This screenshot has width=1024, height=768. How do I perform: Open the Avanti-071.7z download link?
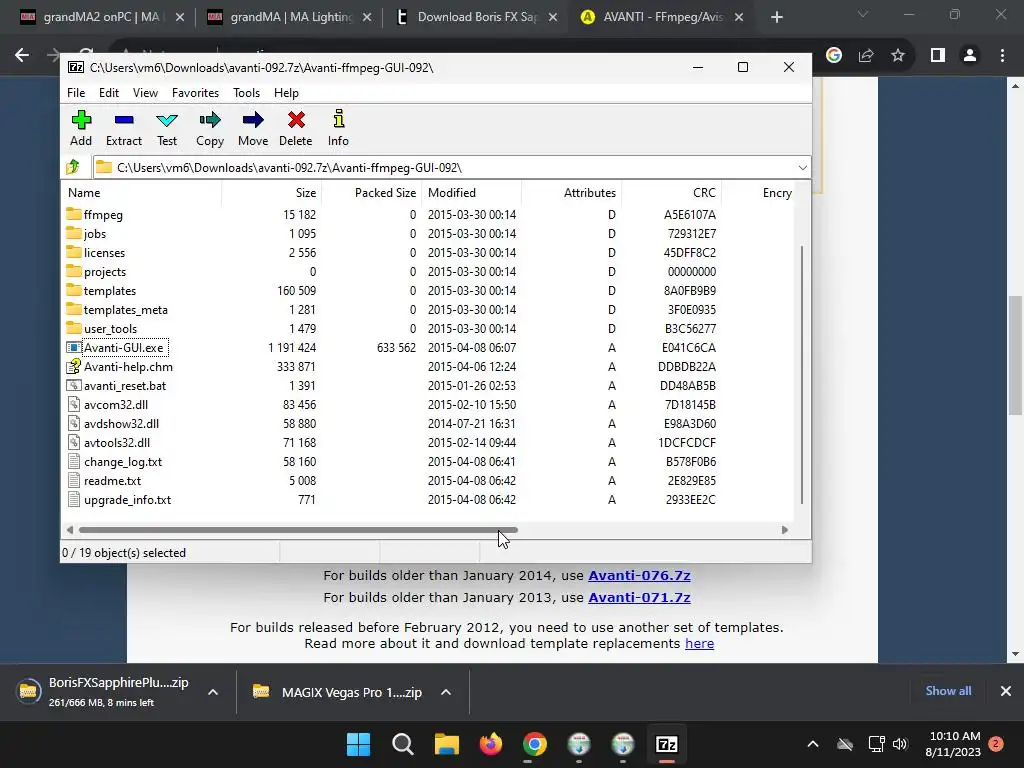[639, 597]
